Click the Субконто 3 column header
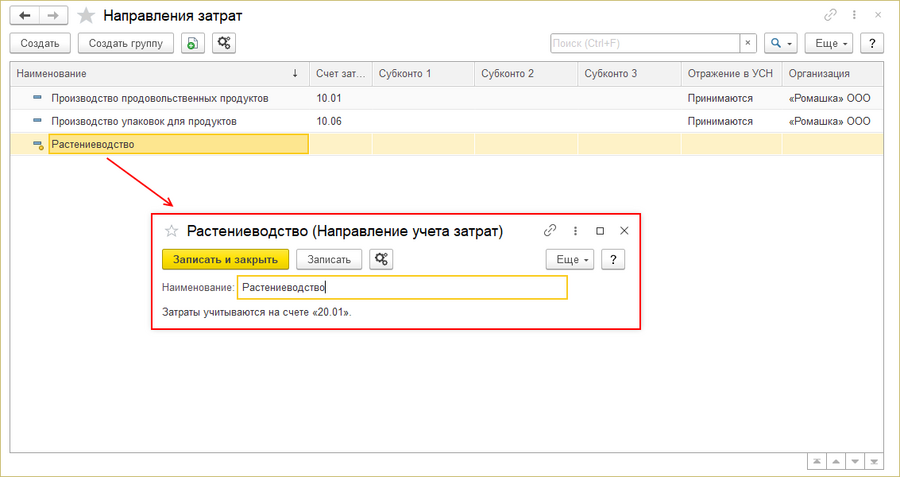 click(630, 73)
